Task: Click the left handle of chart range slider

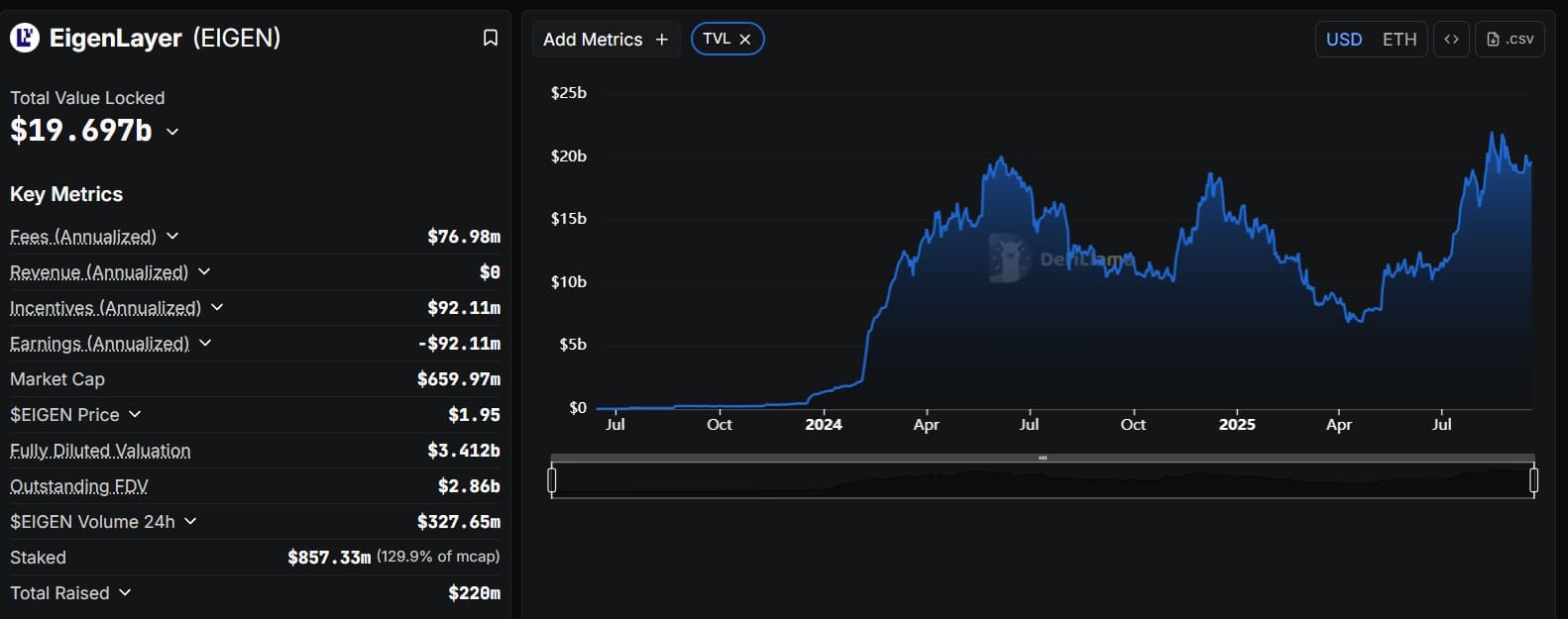Action: coord(552,480)
